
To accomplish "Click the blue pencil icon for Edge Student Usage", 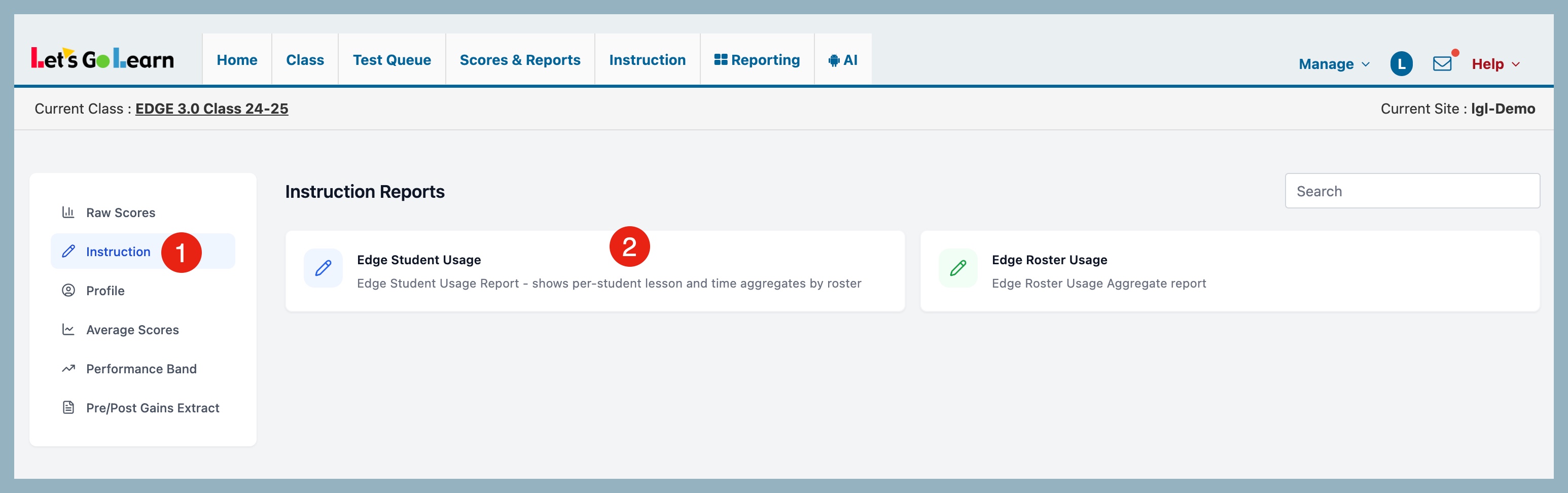I will coord(323,268).
